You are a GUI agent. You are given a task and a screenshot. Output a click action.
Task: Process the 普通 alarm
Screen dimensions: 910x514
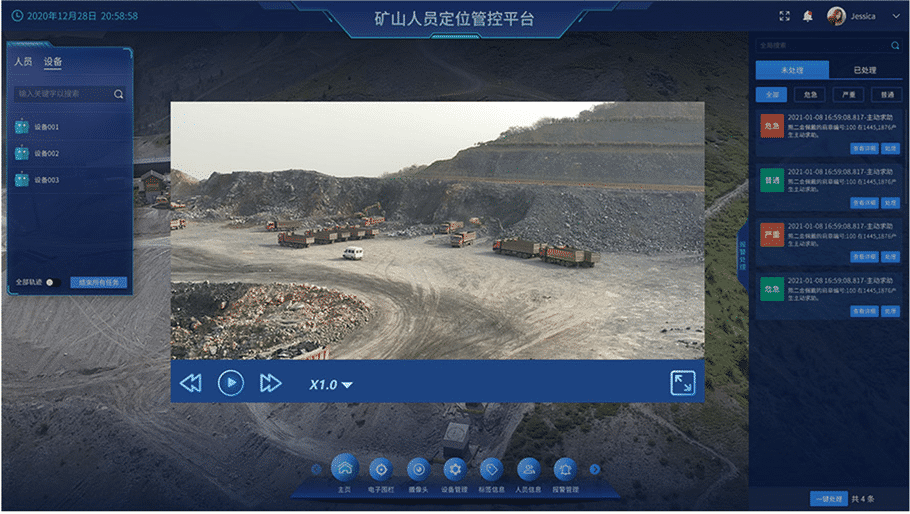[891, 203]
